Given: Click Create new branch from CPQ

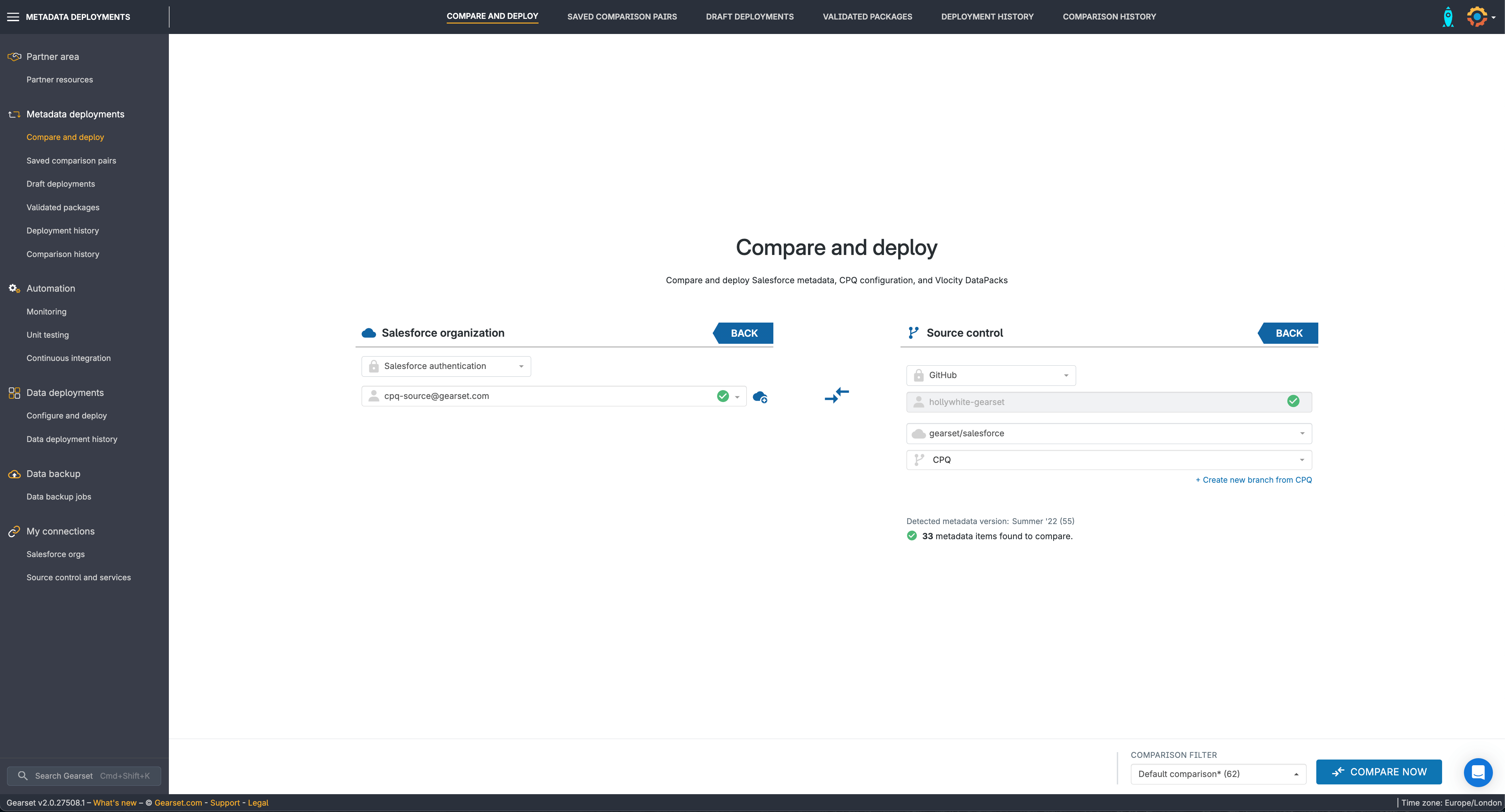Looking at the screenshot, I should click(x=1253, y=480).
